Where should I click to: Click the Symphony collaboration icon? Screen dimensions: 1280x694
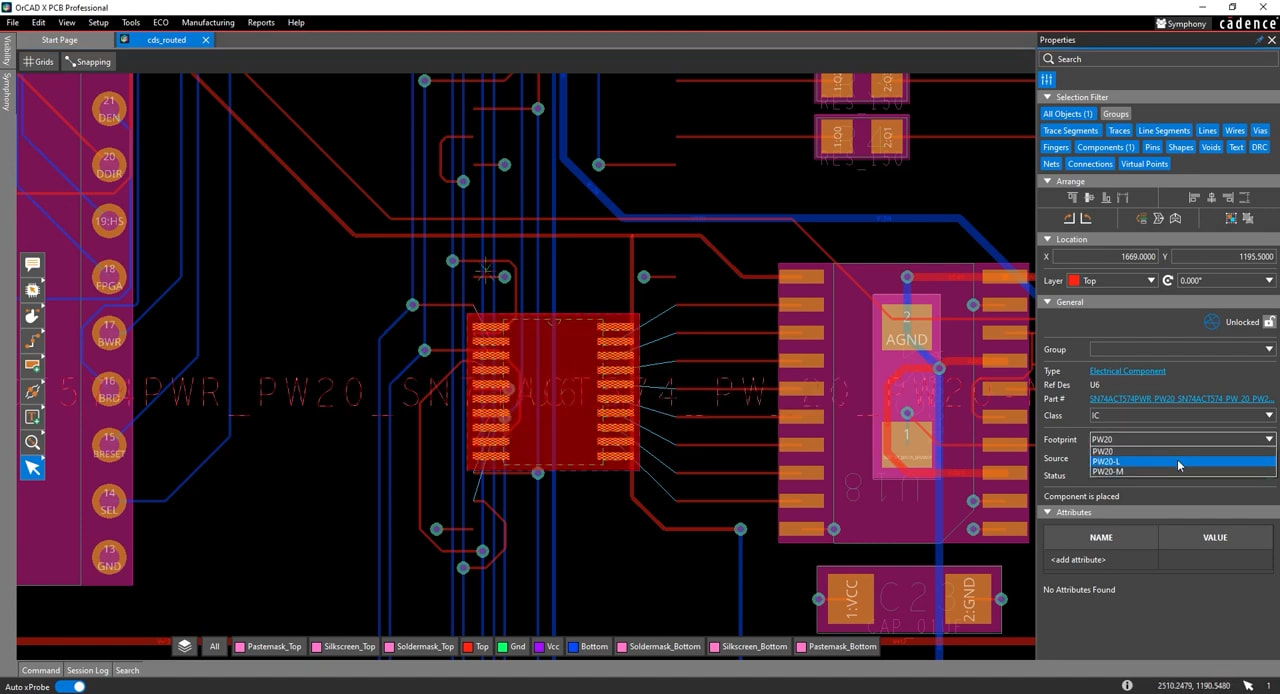point(1161,23)
